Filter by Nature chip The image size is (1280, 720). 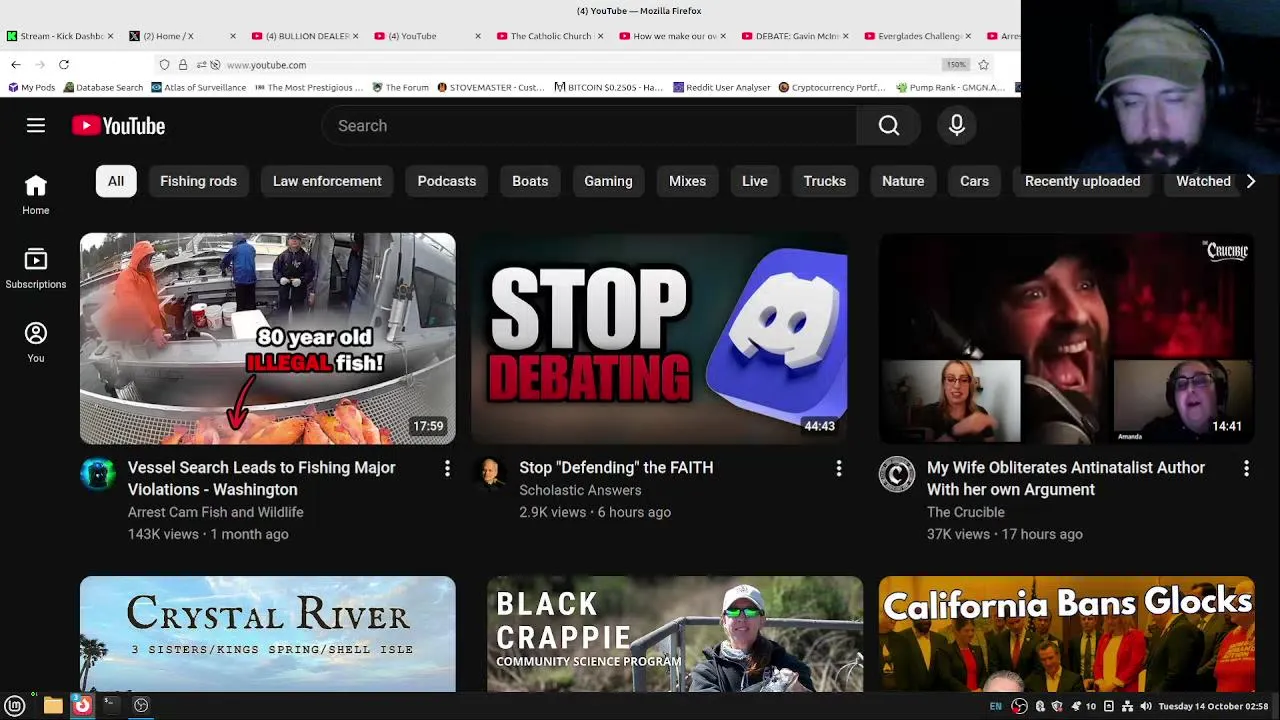point(903,181)
